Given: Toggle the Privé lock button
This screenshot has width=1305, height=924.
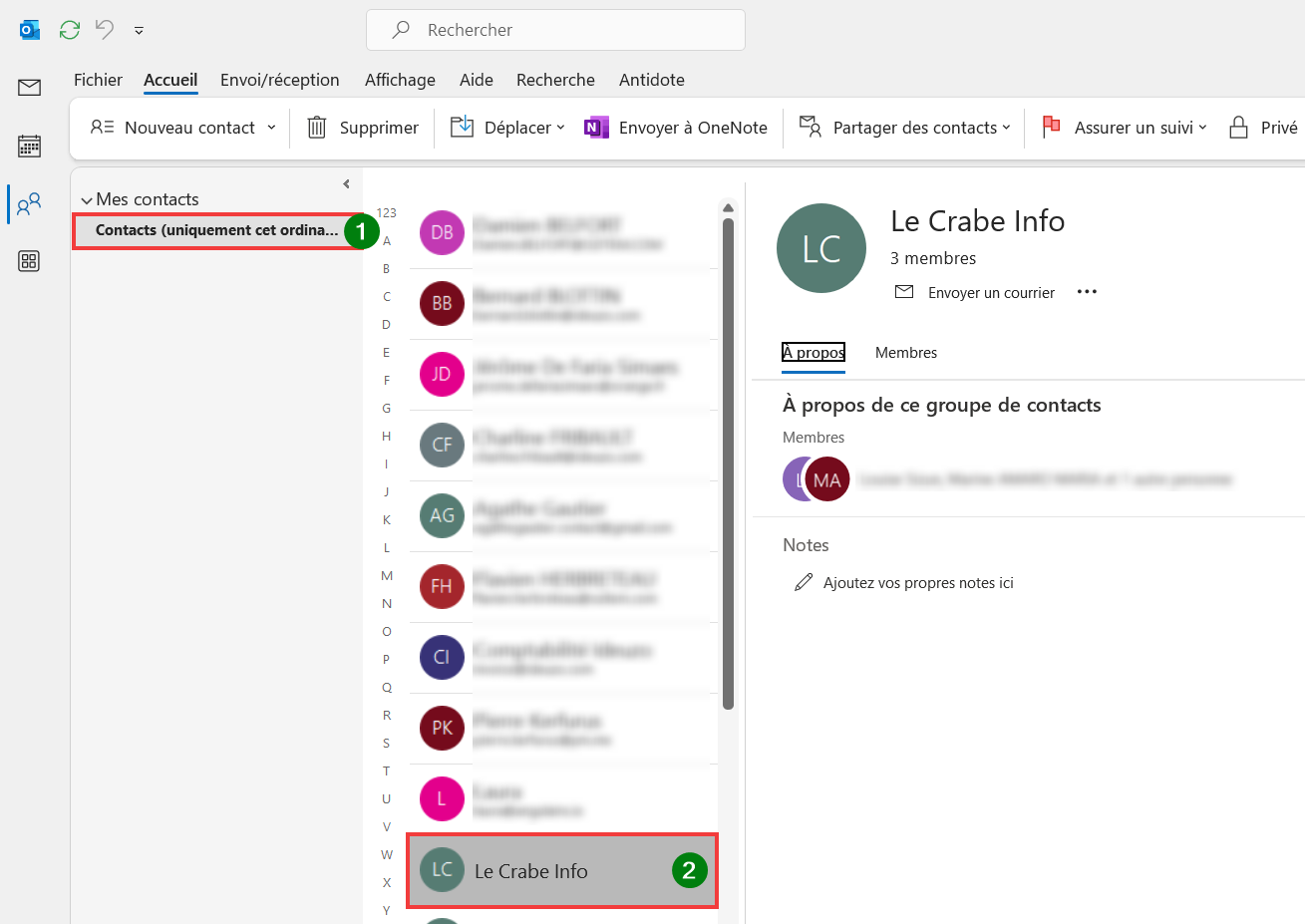Looking at the screenshot, I should tap(1263, 128).
